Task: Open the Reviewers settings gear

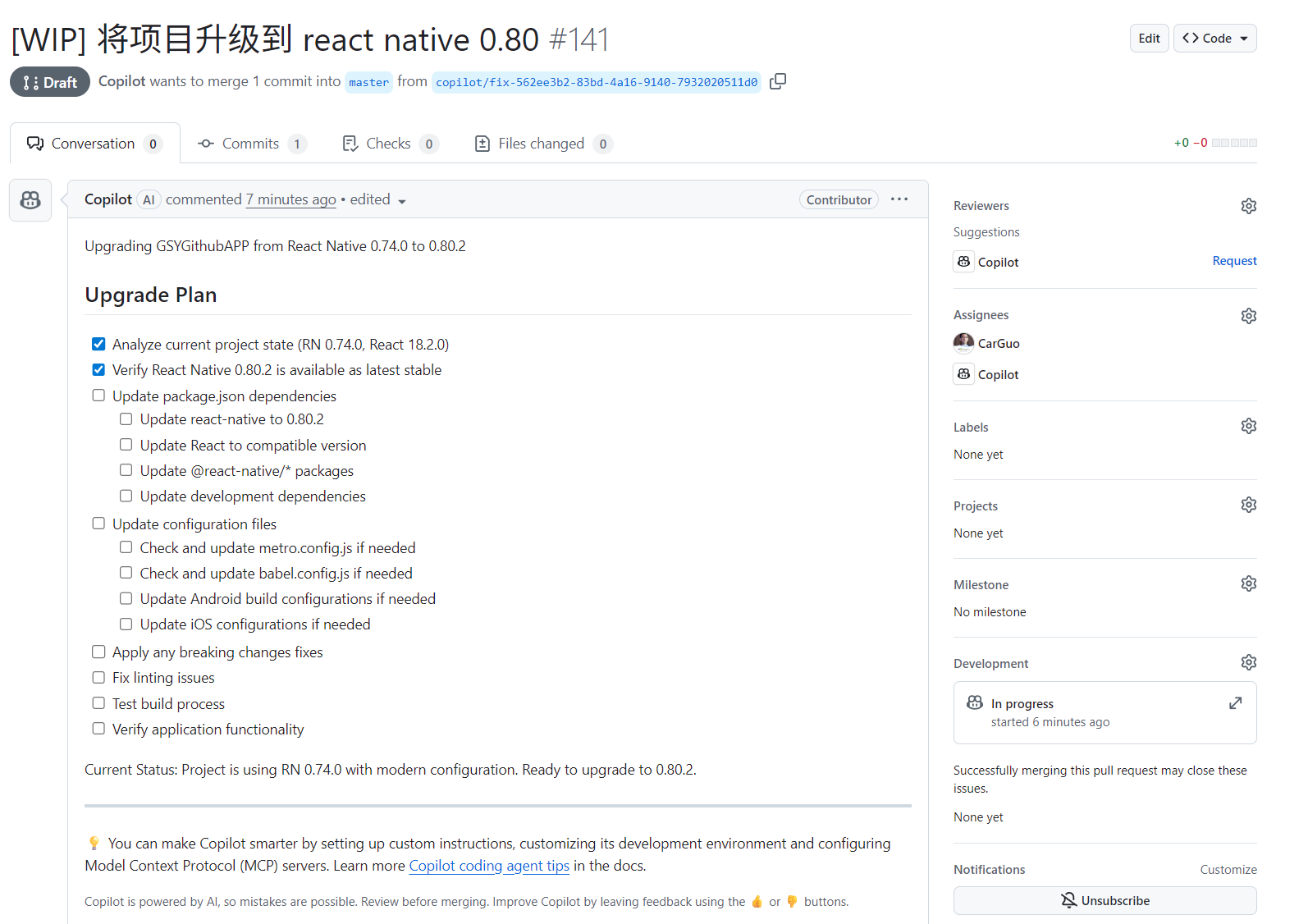Action: point(1248,206)
